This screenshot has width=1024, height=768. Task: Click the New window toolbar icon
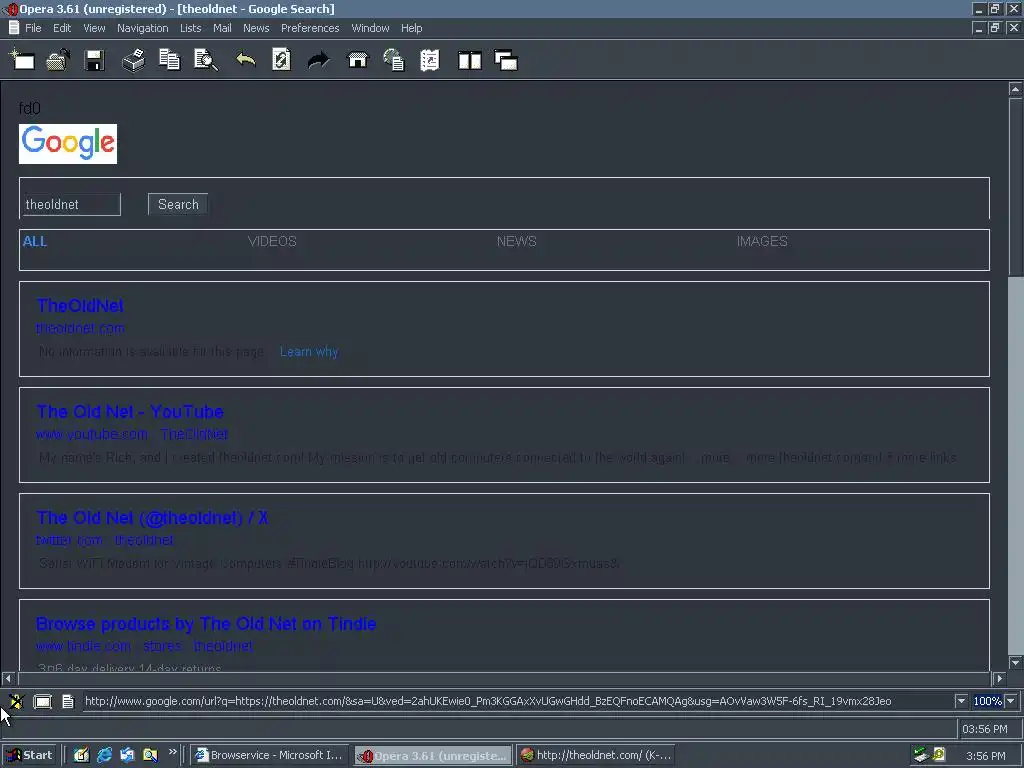(x=22, y=60)
